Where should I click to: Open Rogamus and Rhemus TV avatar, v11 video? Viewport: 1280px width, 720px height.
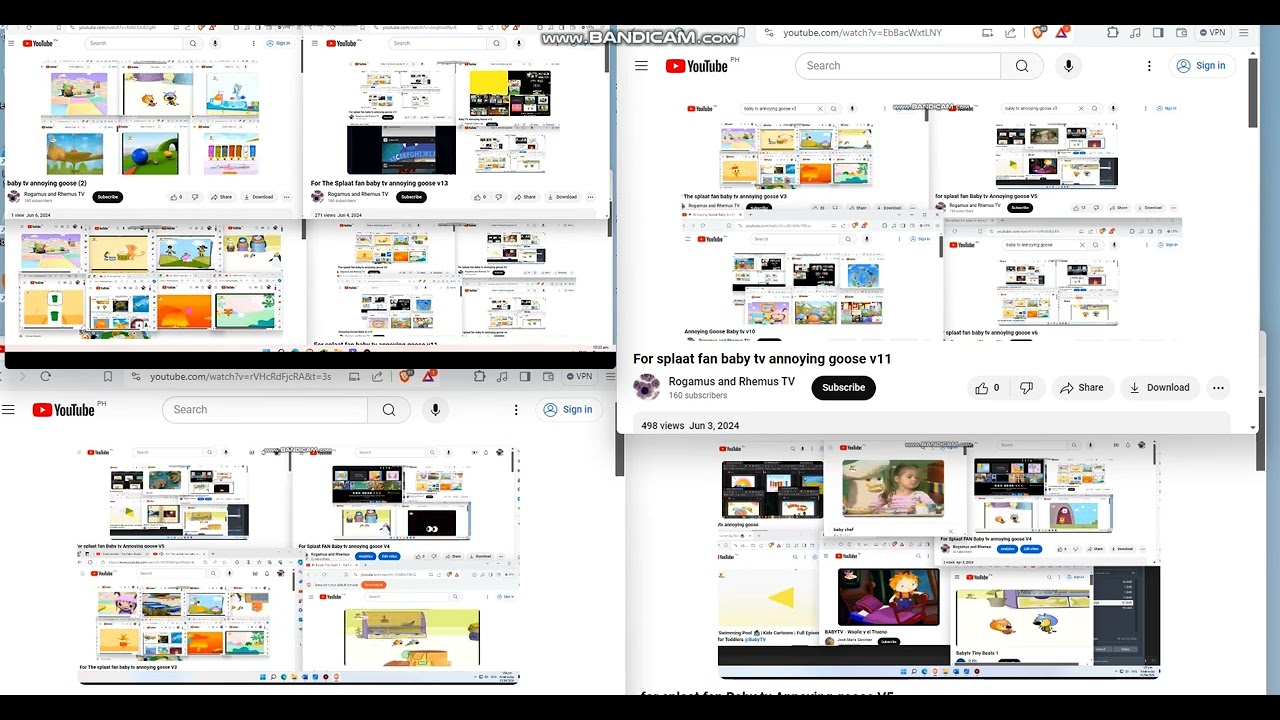(x=647, y=387)
